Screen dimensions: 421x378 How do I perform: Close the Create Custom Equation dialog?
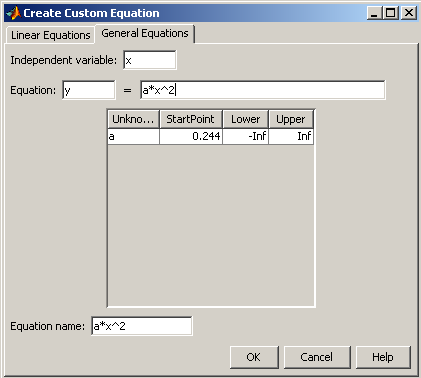(409, 13)
